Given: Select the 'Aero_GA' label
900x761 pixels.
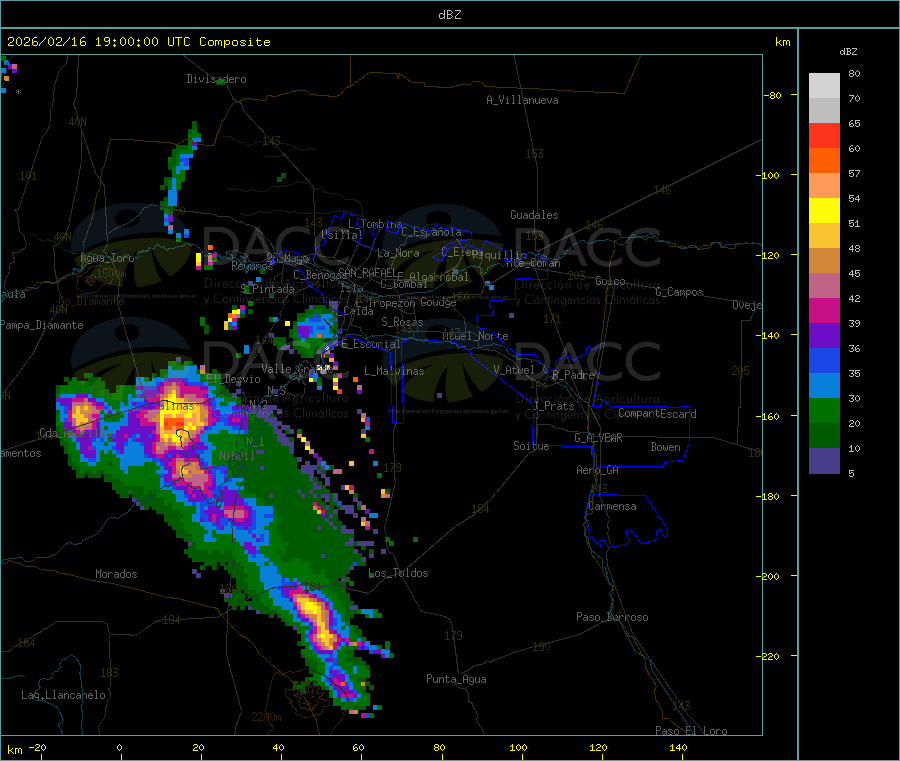Looking at the screenshot, I should 598,470.
